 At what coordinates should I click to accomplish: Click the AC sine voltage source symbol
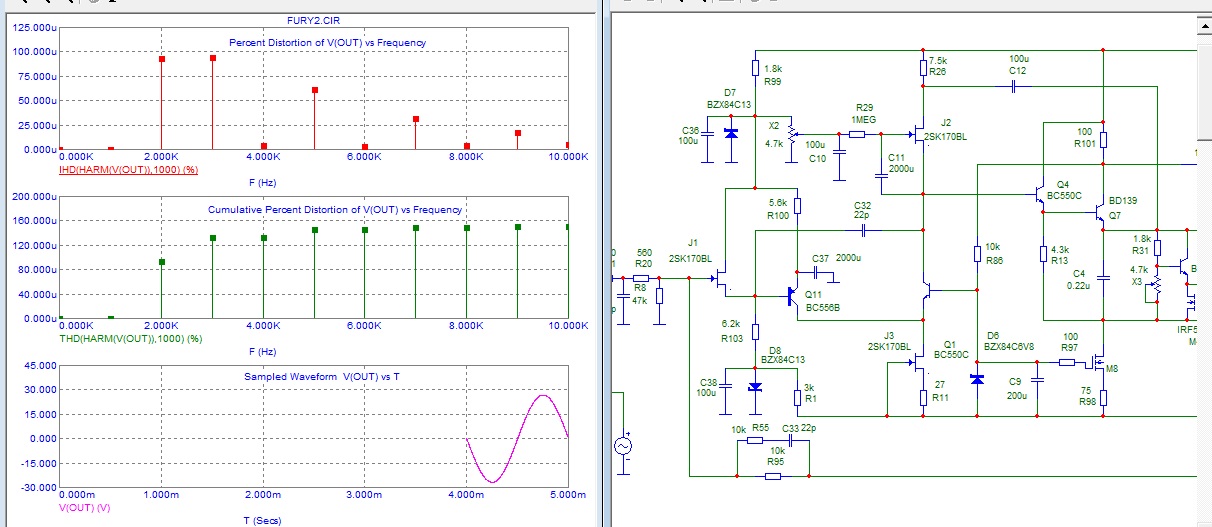pyautogui.click(x=623, y=446)
